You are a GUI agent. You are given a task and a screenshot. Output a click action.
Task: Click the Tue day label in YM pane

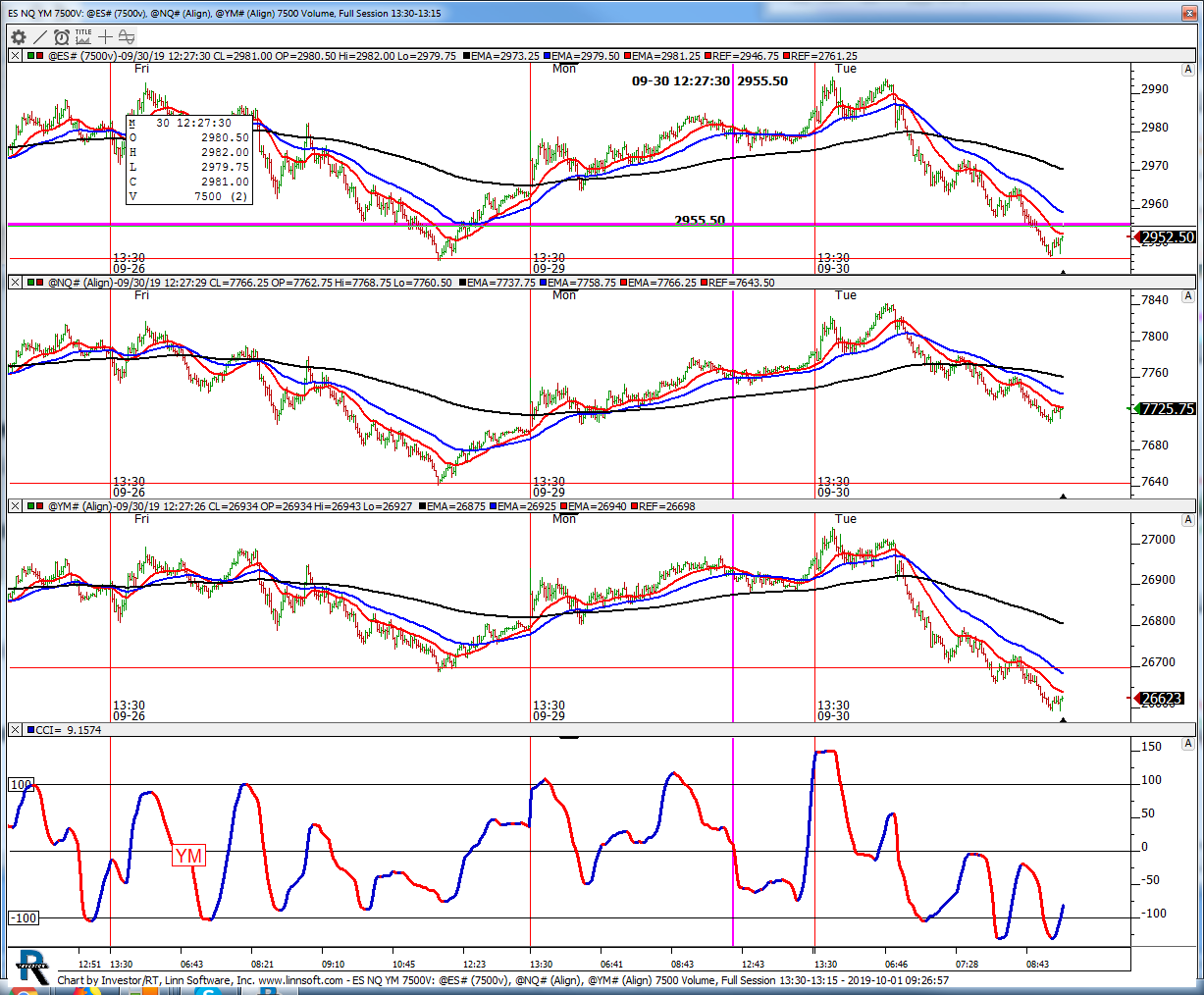point(846,519)
